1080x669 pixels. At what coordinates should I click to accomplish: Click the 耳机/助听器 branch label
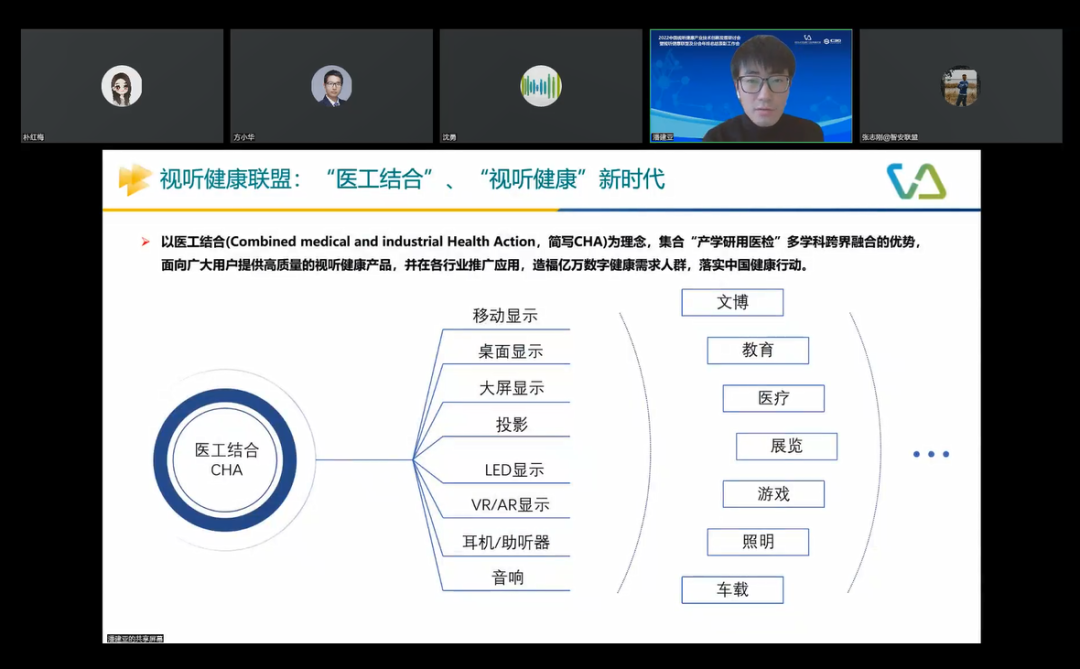(506, 543)
